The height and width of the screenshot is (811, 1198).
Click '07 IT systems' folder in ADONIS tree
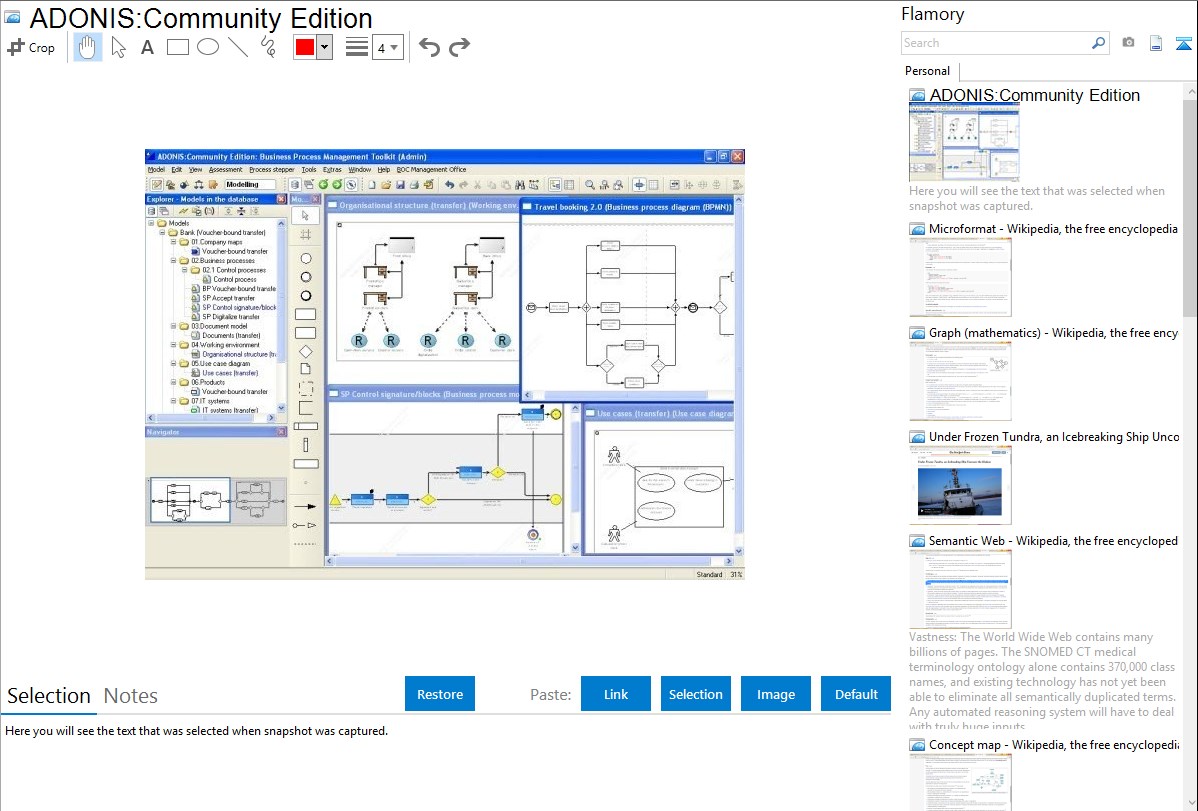click(210, 401)
